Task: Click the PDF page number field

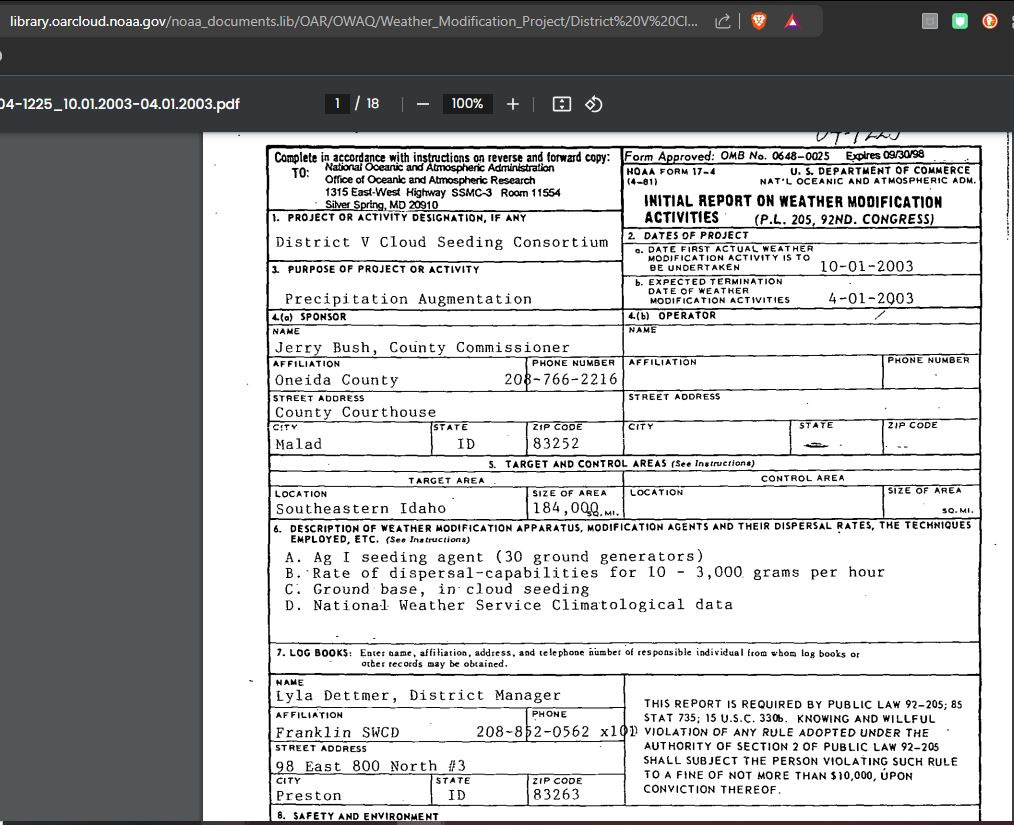Action: (x=337, y=103)
